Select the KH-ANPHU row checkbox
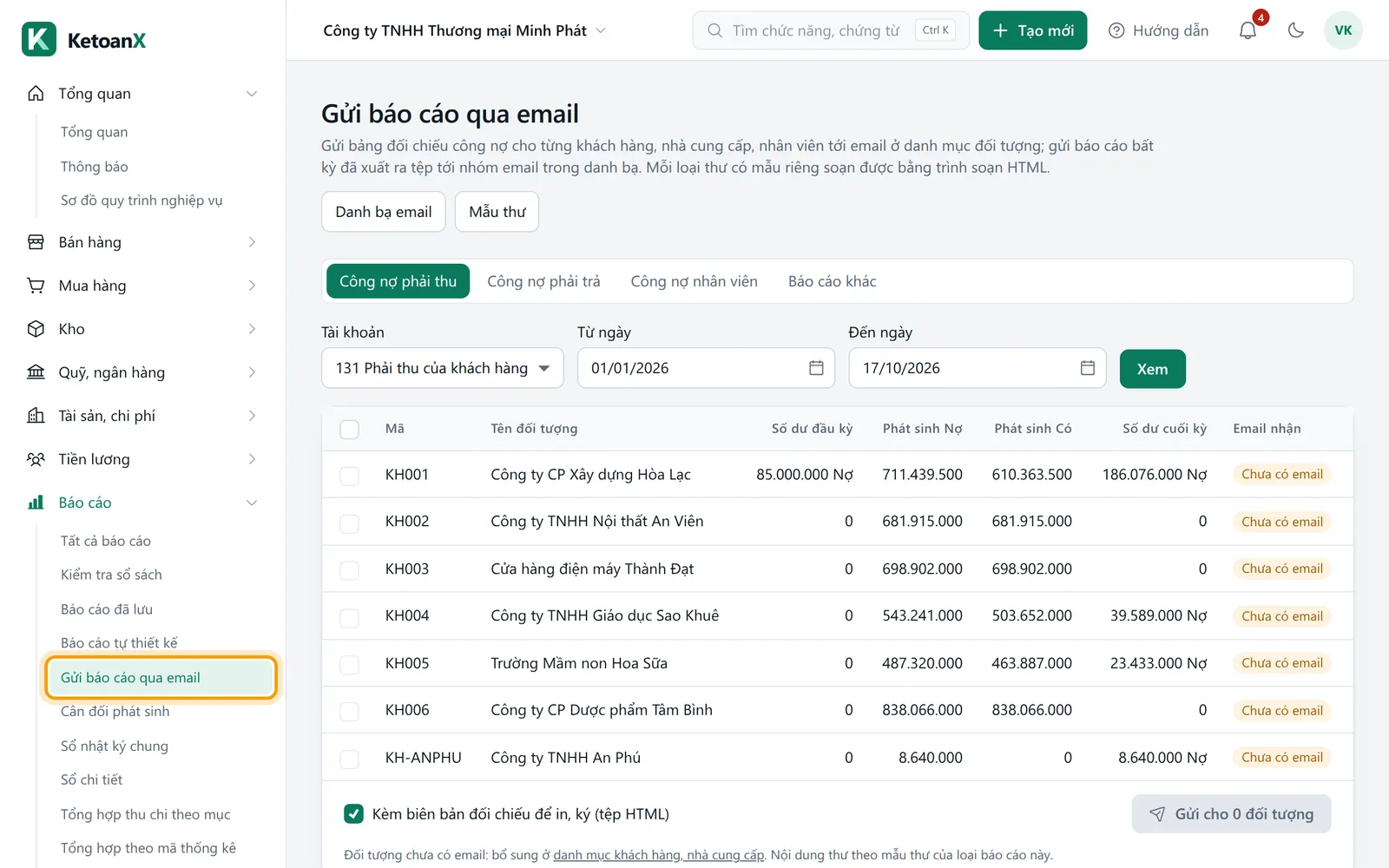The height and width of the screenshot is (868, 1389). coord(349,759)
